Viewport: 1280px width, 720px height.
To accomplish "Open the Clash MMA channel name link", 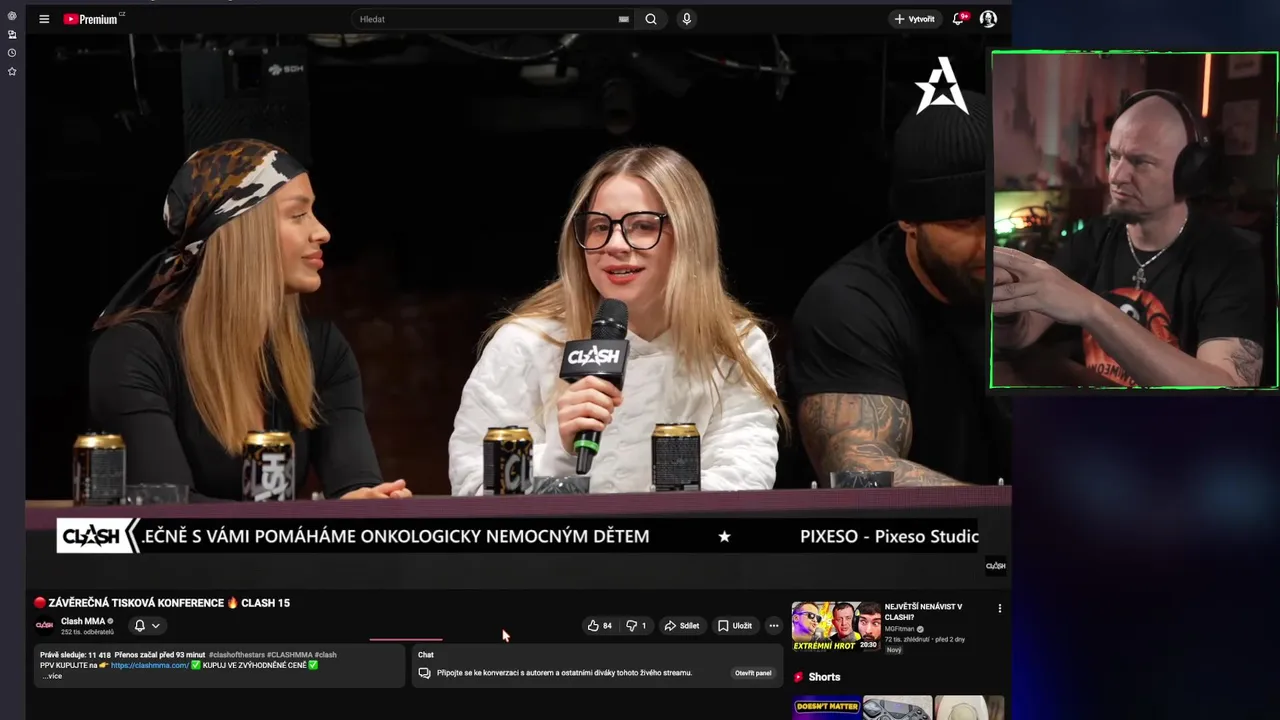I will tap(83, 621).
